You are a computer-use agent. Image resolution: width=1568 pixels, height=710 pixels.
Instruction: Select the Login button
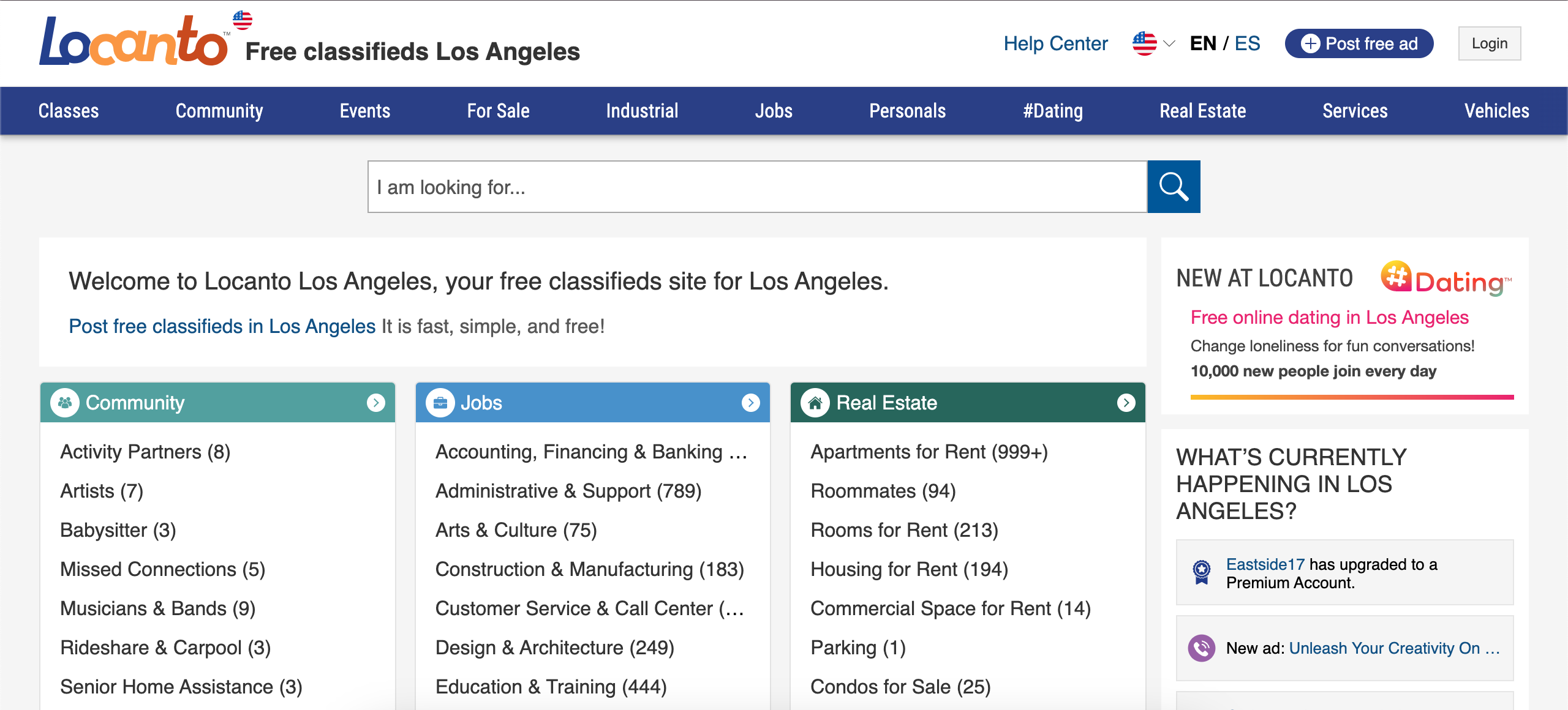tap(1491, 42)
